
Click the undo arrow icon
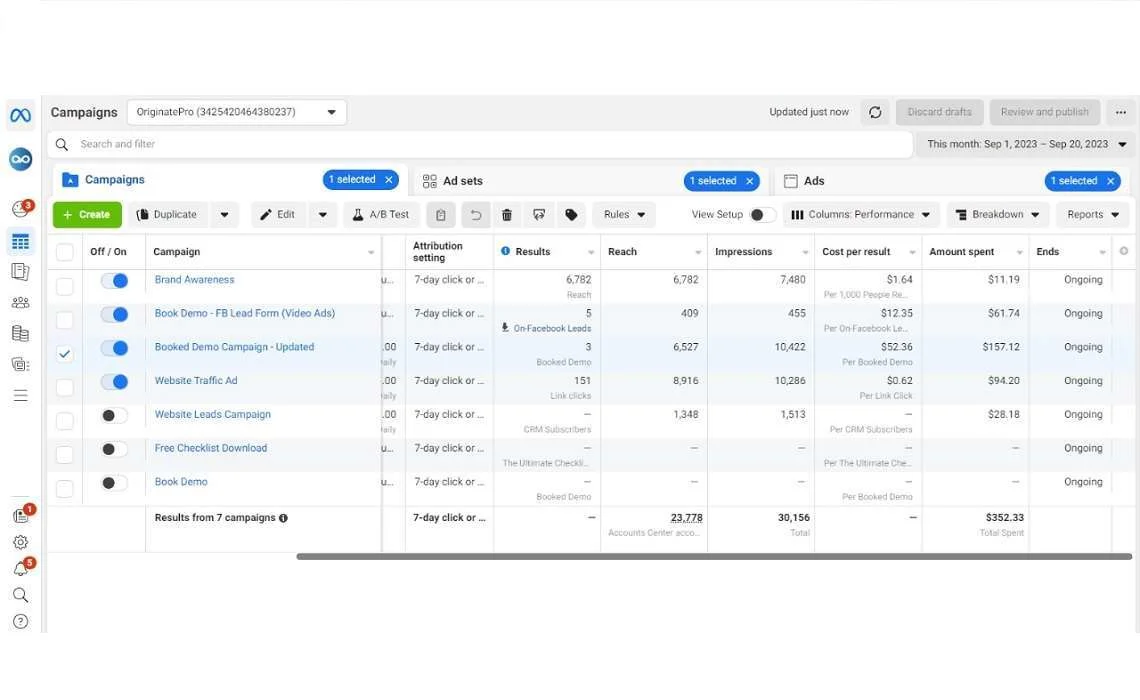coord(476,215)
